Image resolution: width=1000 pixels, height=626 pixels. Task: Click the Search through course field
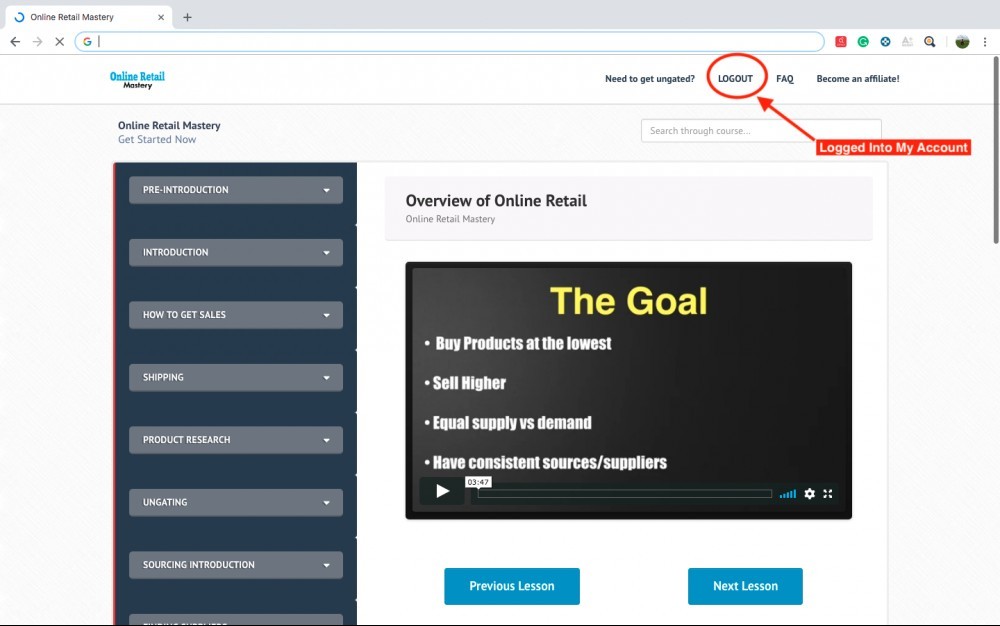point(761,131)
